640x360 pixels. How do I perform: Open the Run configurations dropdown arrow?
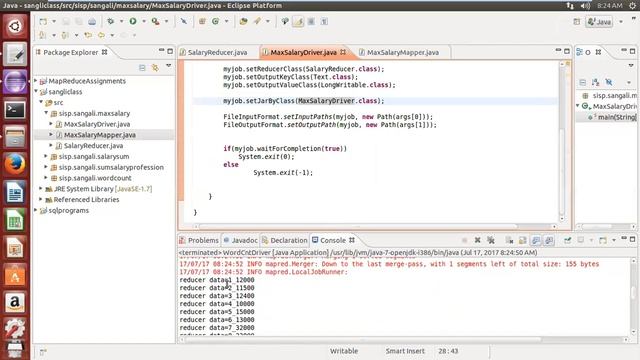[x=144, y=21]
